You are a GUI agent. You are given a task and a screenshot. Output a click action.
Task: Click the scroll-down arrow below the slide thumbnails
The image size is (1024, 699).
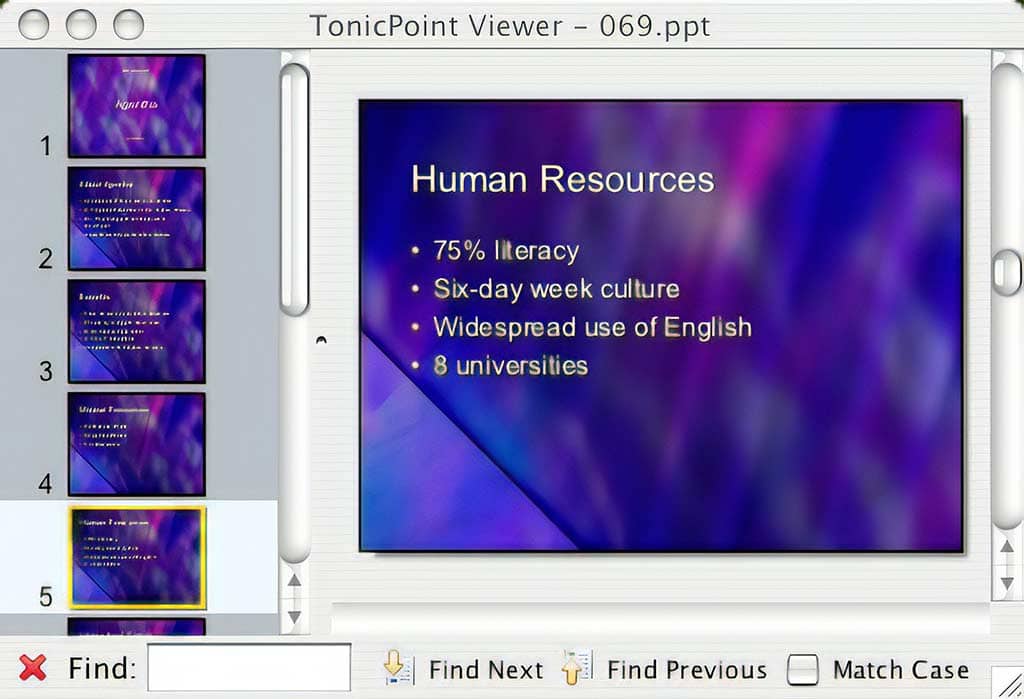tap(294, 615)
